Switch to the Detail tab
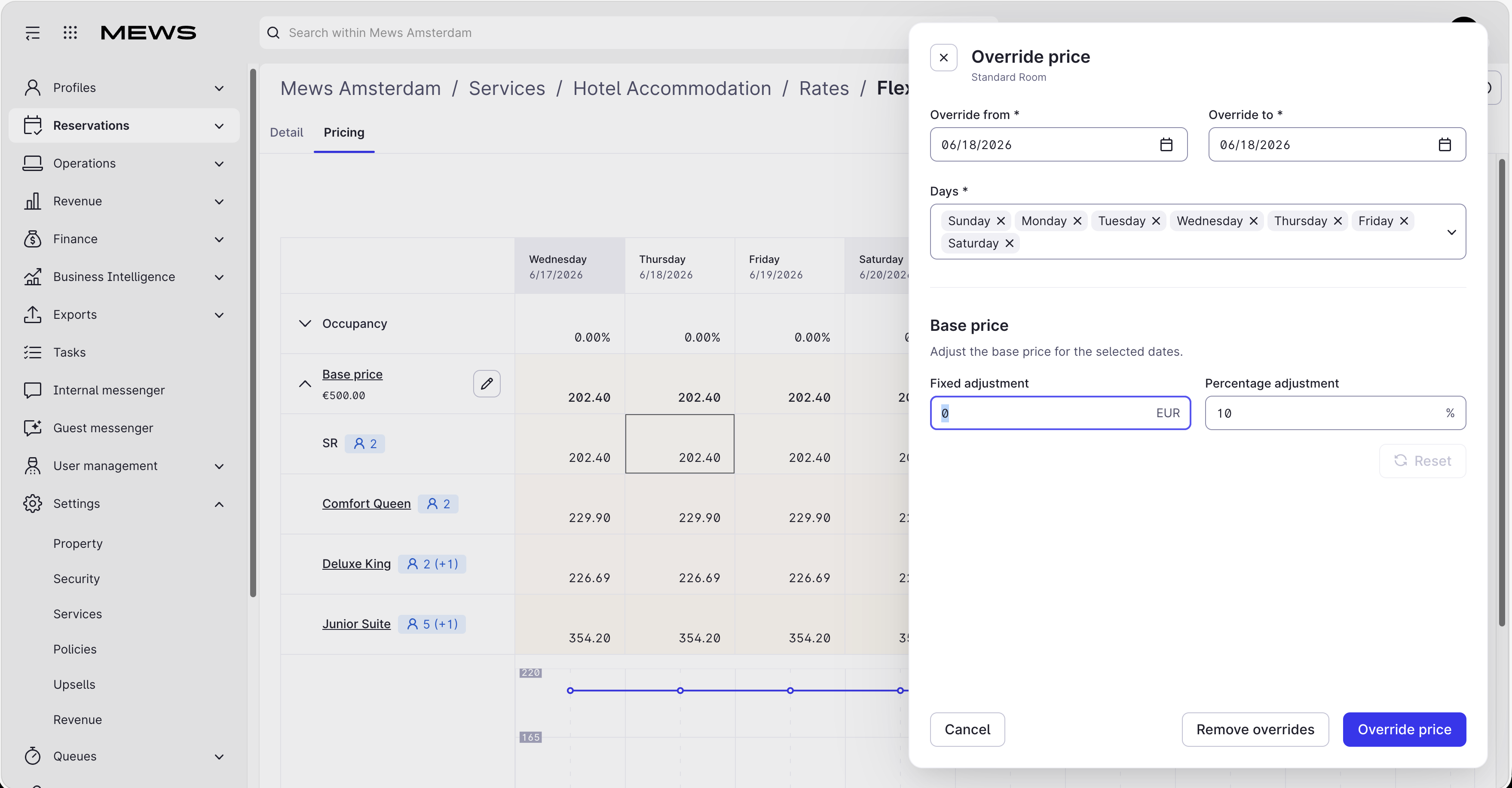 (x=286, y=133)
